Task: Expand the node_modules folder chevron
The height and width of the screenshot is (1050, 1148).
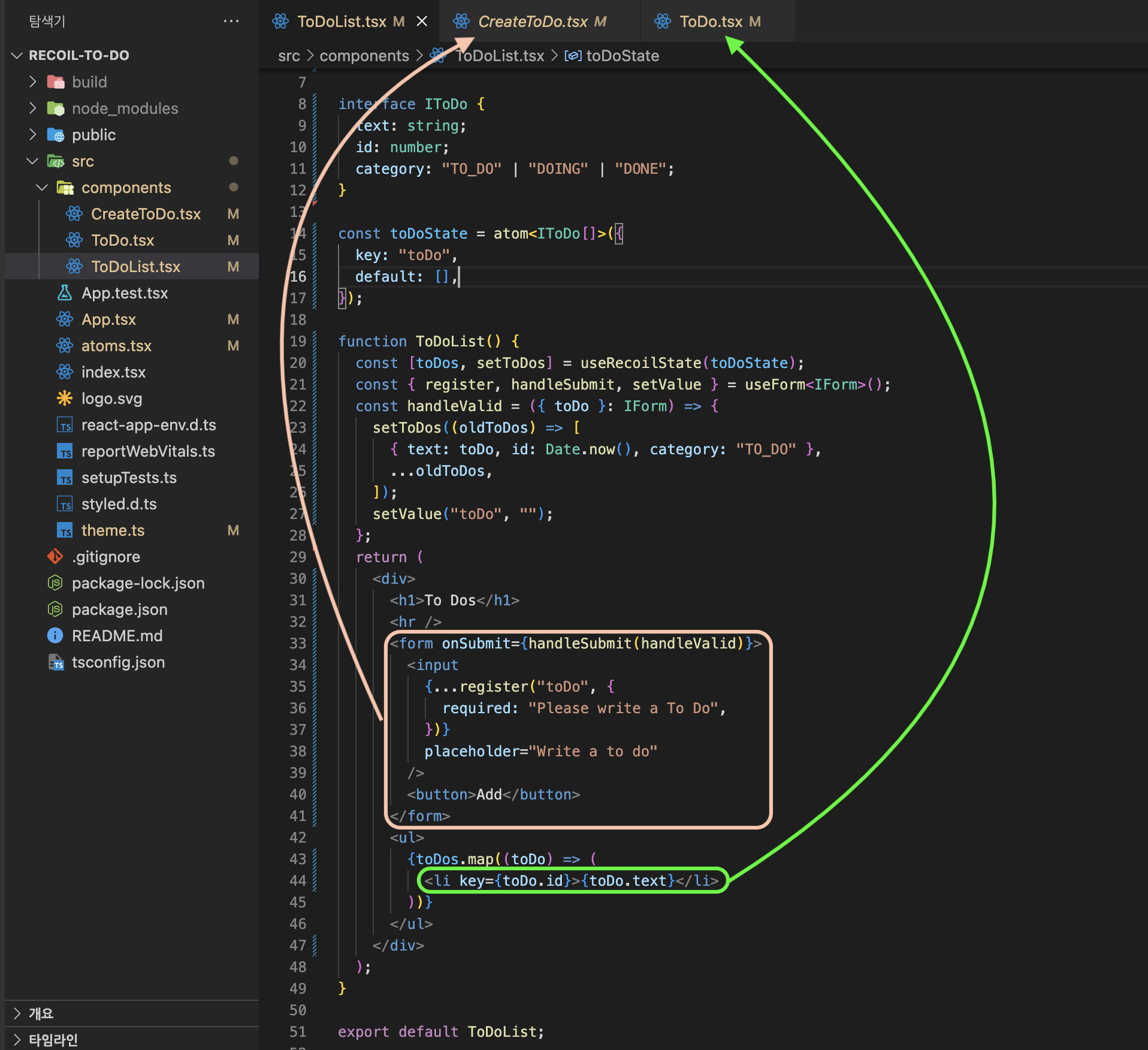Action: point(33,108)
